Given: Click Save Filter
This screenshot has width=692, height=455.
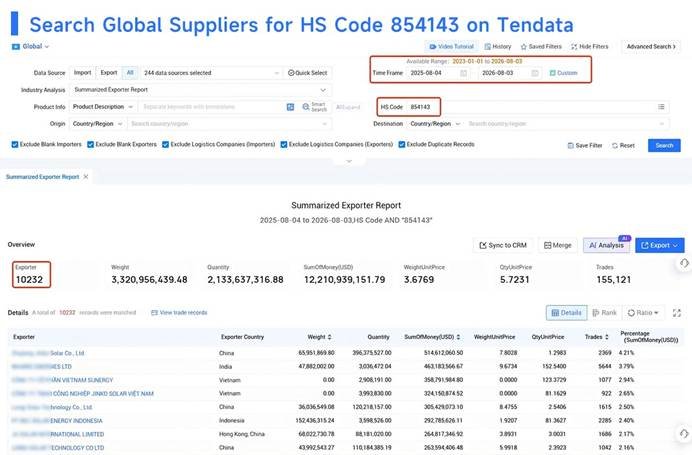Looking at the screenshot, I should point(585,145).
